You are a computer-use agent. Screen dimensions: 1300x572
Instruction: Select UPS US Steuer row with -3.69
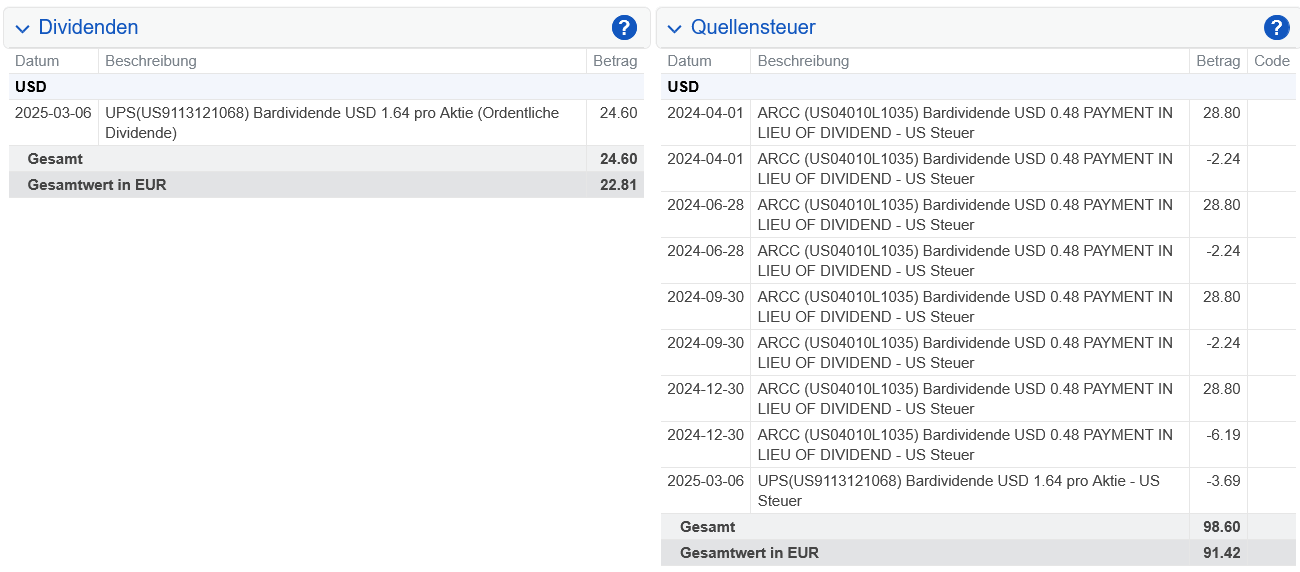978,491
